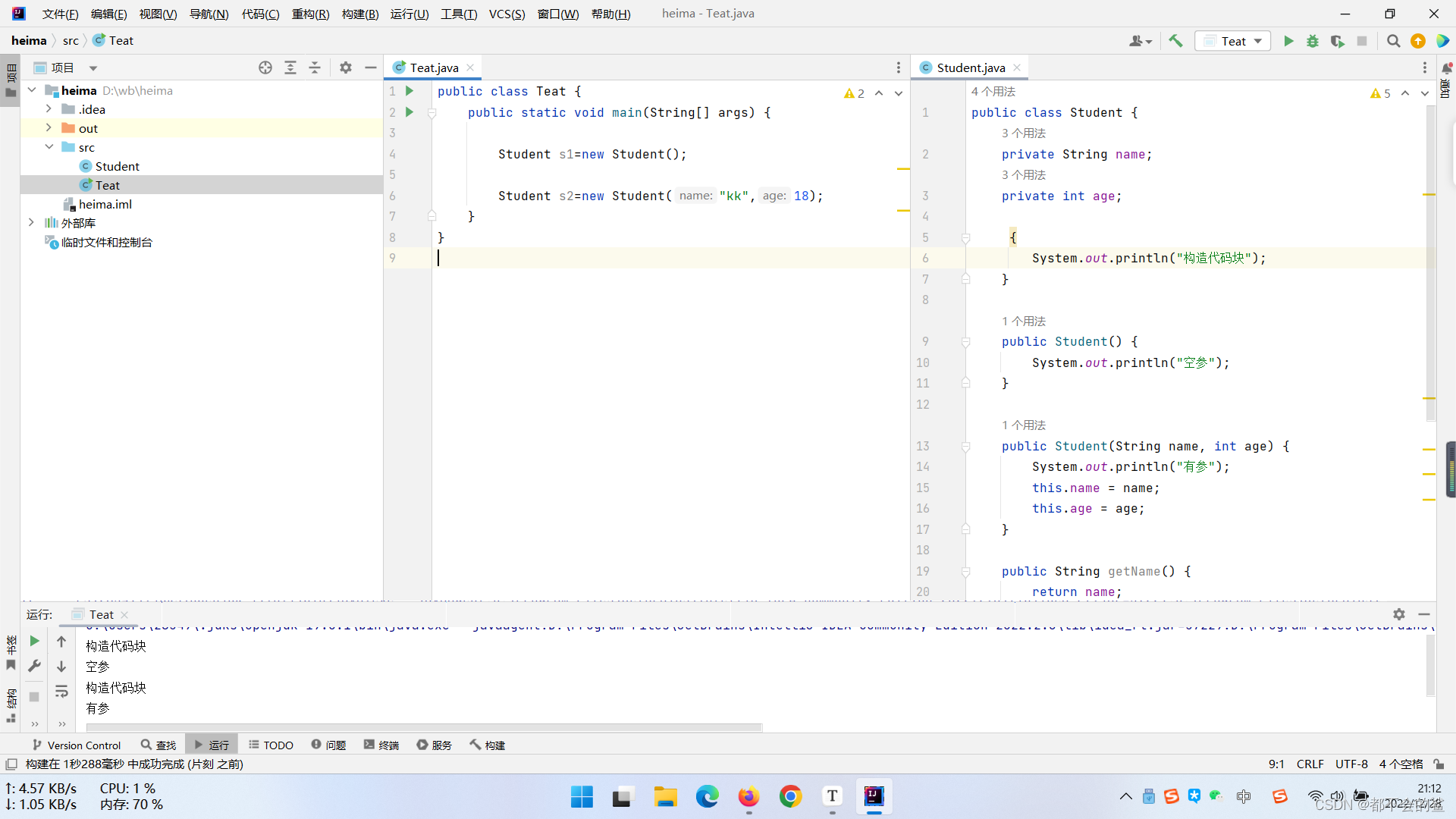
Task: Open Chrome from the taskbar
Action: 790,796
